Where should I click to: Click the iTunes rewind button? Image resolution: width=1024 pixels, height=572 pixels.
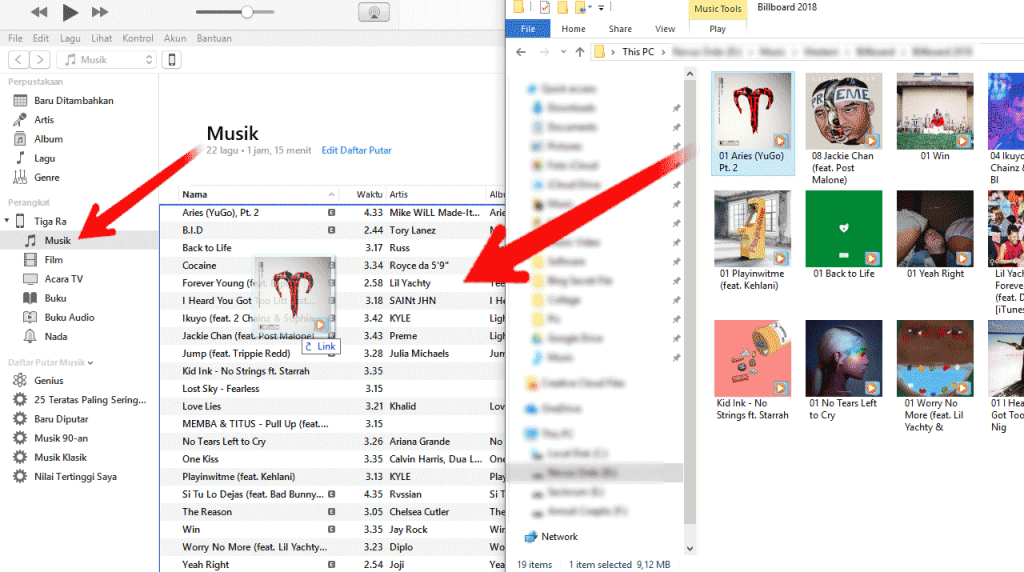(39, 12)
